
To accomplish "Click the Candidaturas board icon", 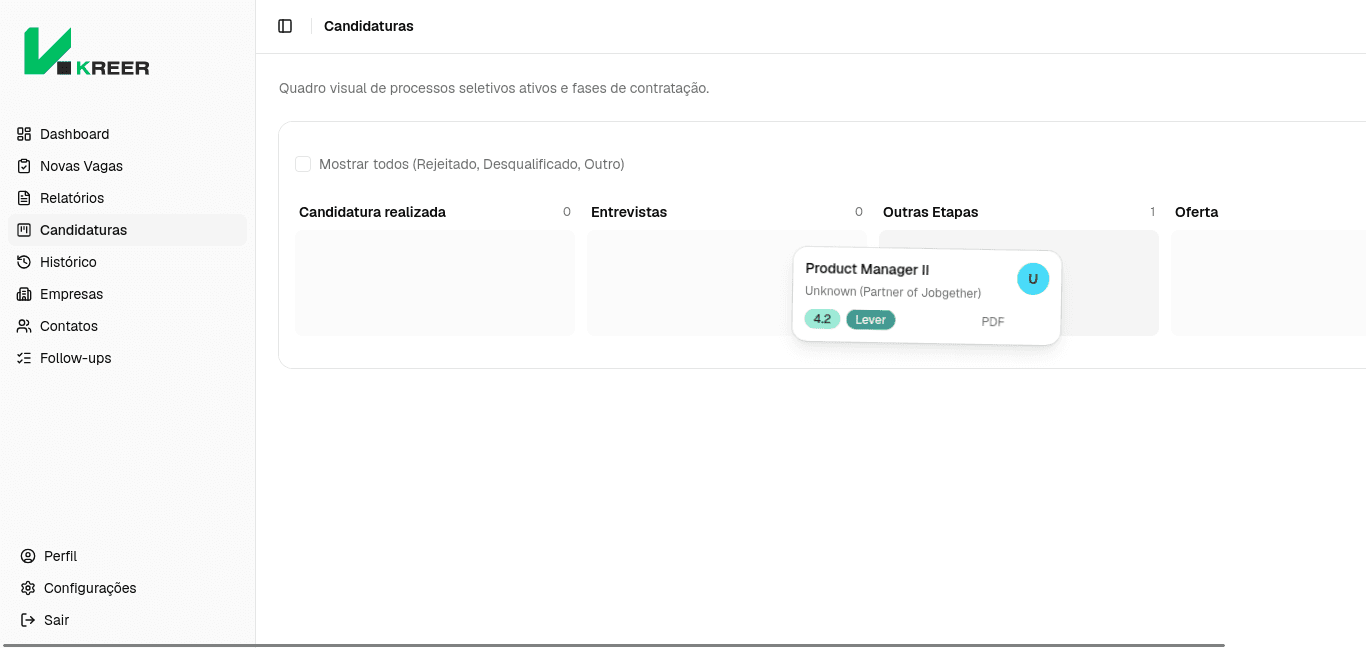I will point(24,230).
